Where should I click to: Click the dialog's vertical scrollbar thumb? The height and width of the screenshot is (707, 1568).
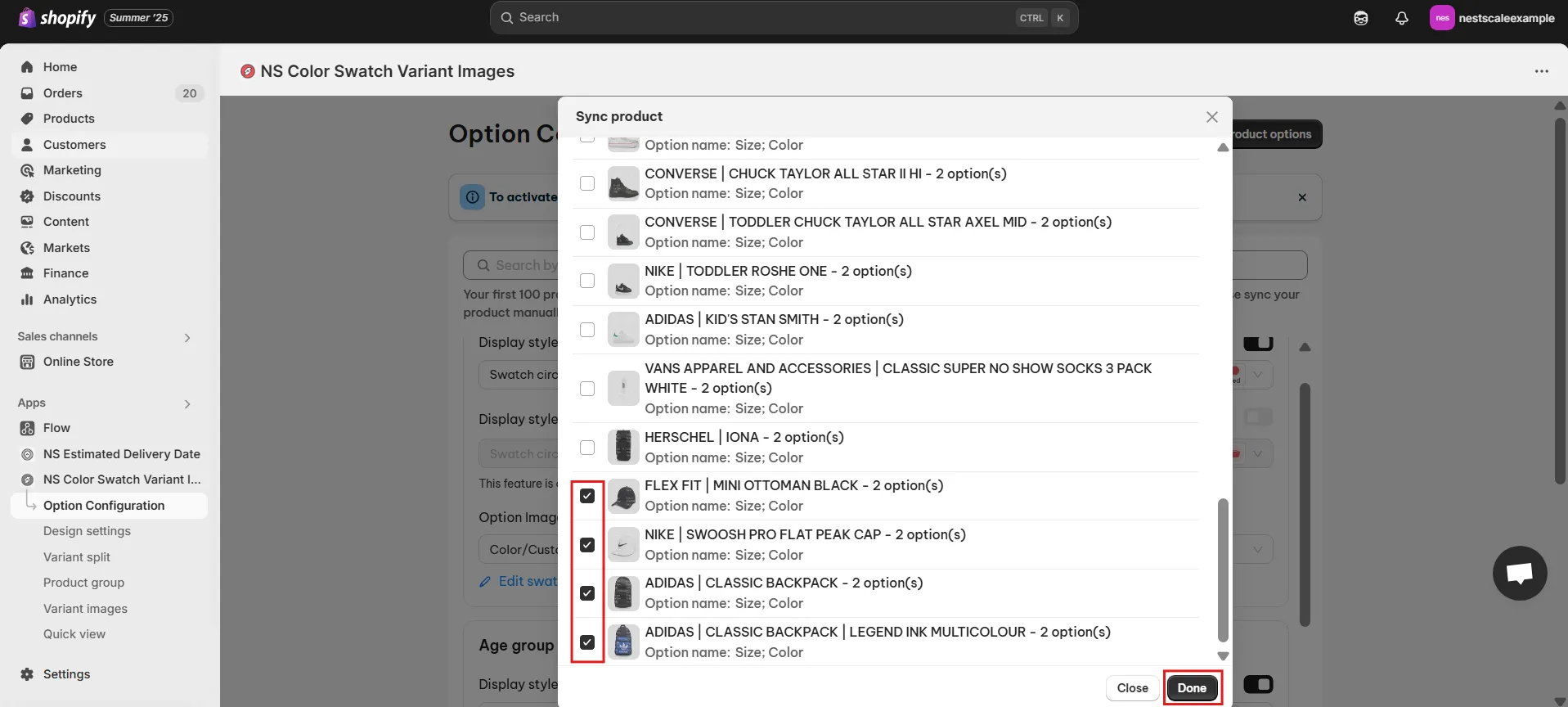(1223, 570)
